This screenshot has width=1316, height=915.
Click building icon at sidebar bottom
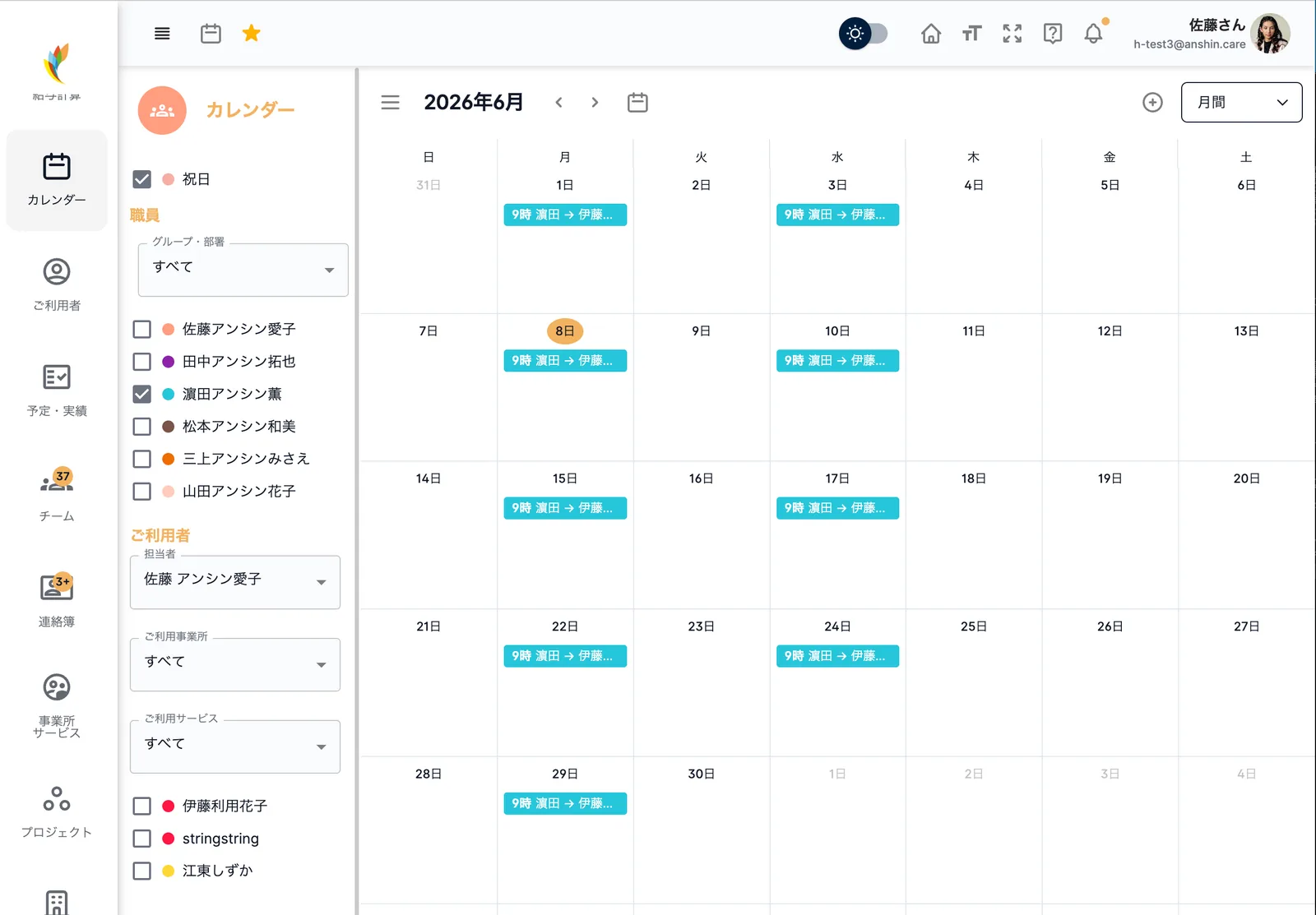pyautogui.click(x=57, y=903)
